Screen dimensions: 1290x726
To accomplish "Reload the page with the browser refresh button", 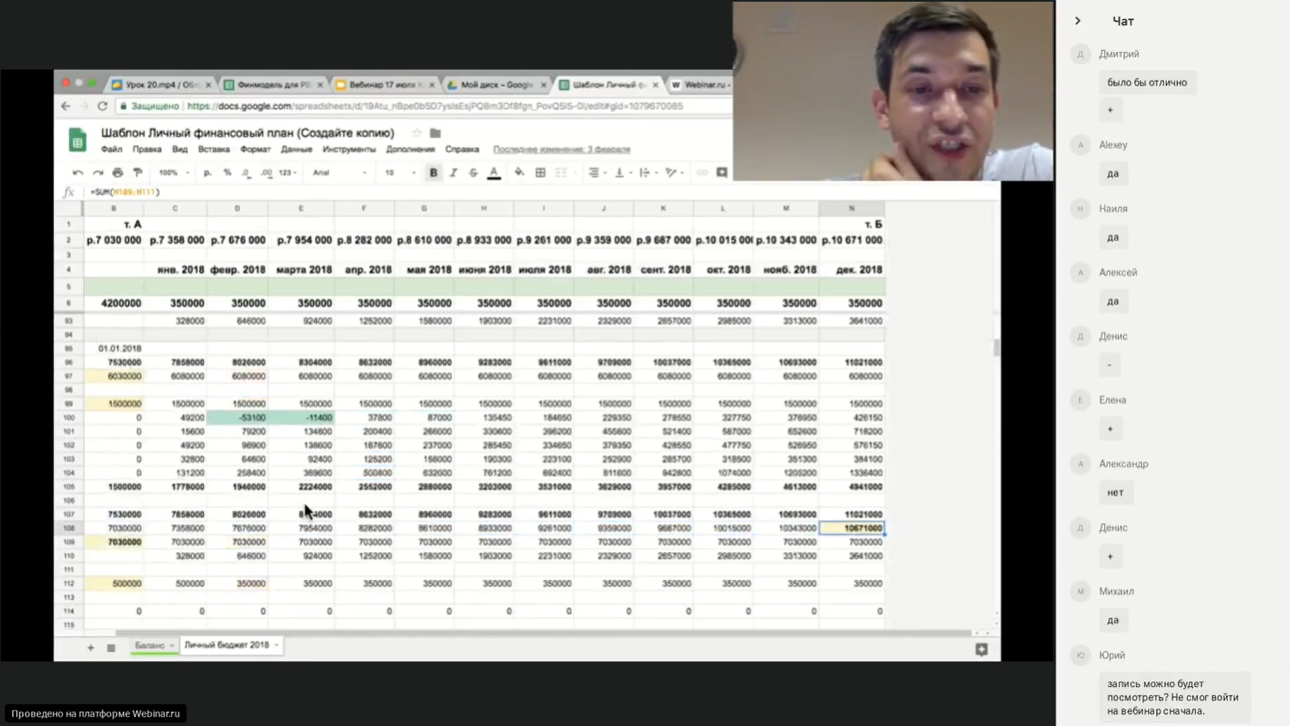I will pos(102,106).
